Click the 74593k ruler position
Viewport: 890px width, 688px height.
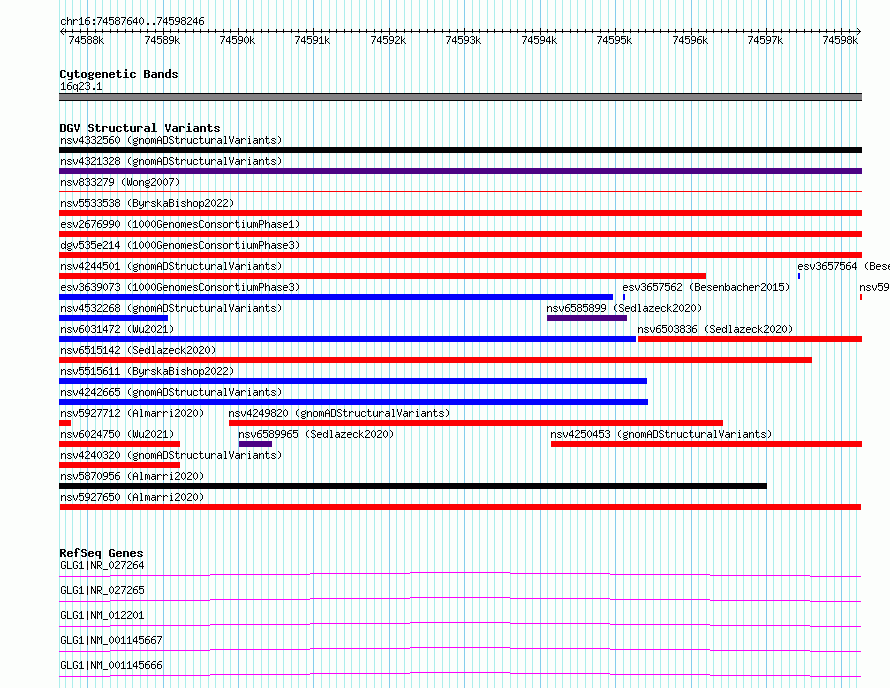[463, 40]
